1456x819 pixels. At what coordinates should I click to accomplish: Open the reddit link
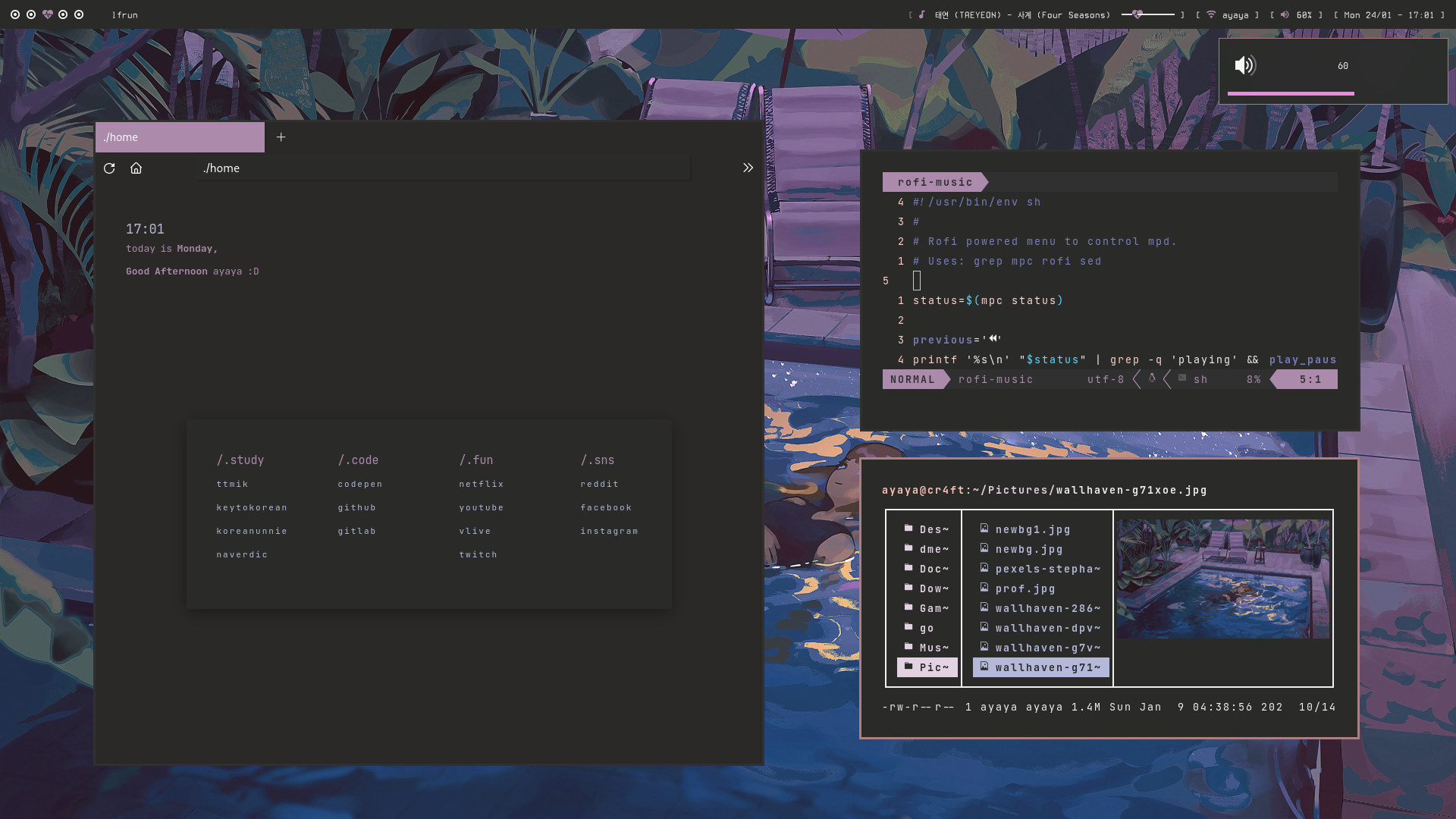click(x=600, y=484)
